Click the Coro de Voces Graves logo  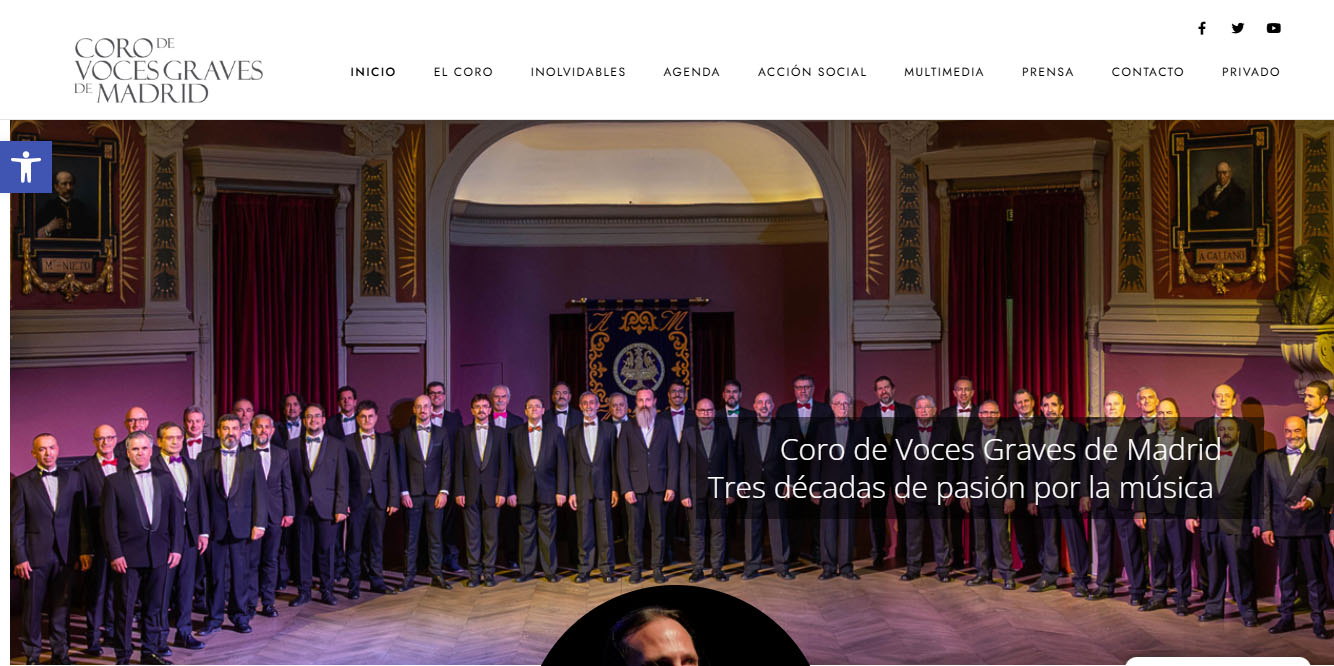[169, 71]
